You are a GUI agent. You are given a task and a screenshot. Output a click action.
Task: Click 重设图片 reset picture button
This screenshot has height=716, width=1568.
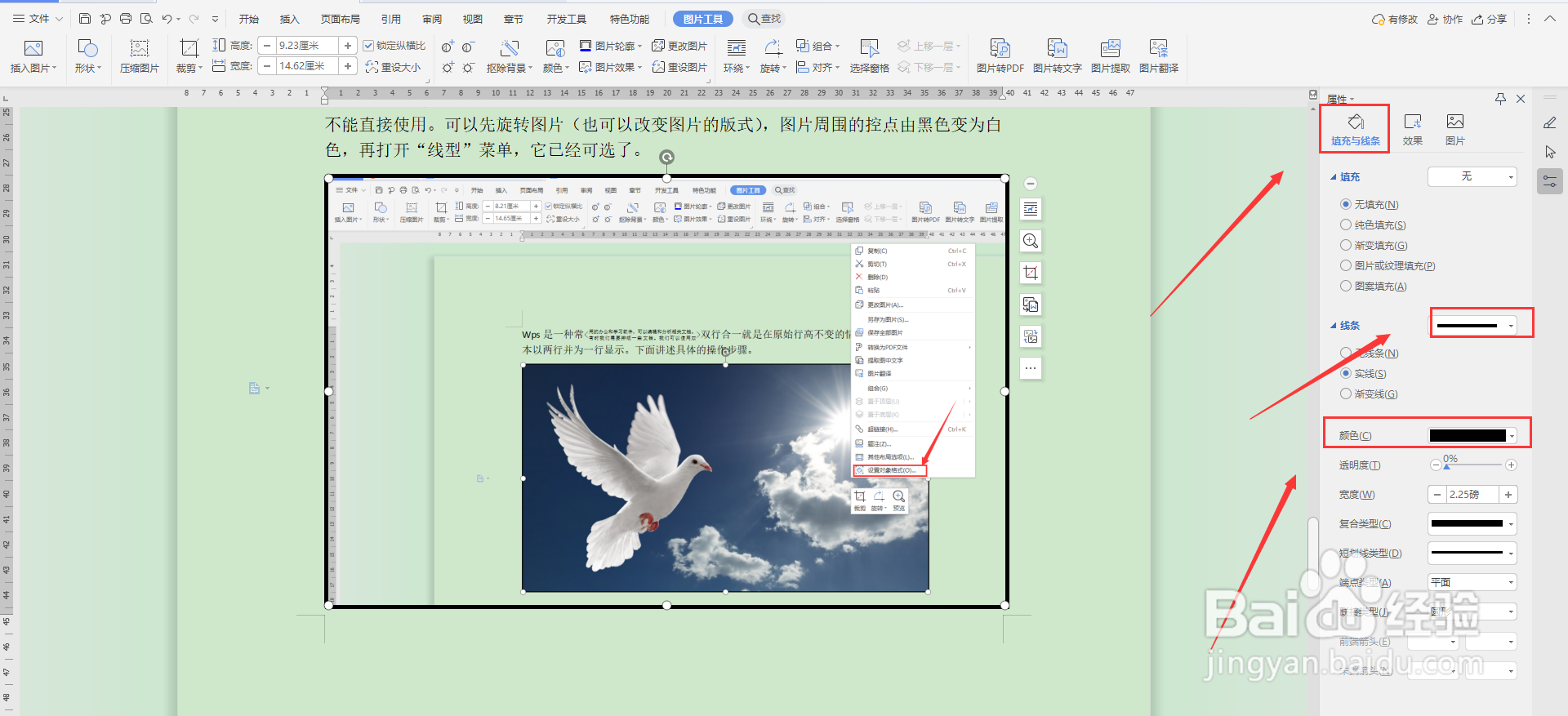[x=679, y=68]
